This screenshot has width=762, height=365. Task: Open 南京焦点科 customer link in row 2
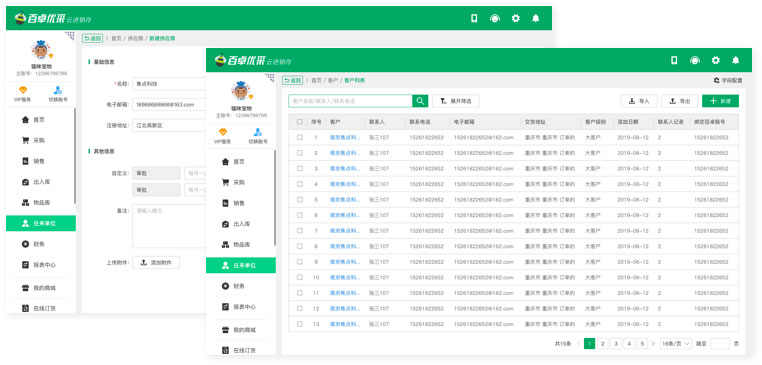[345, 153]
